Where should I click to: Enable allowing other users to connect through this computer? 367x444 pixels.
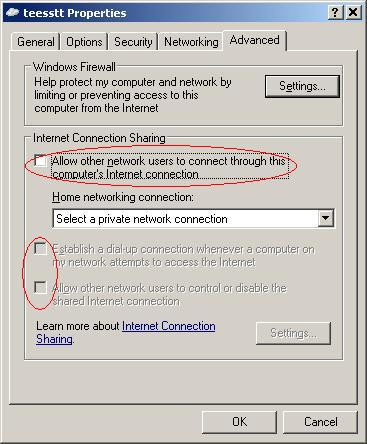point(40,161)
